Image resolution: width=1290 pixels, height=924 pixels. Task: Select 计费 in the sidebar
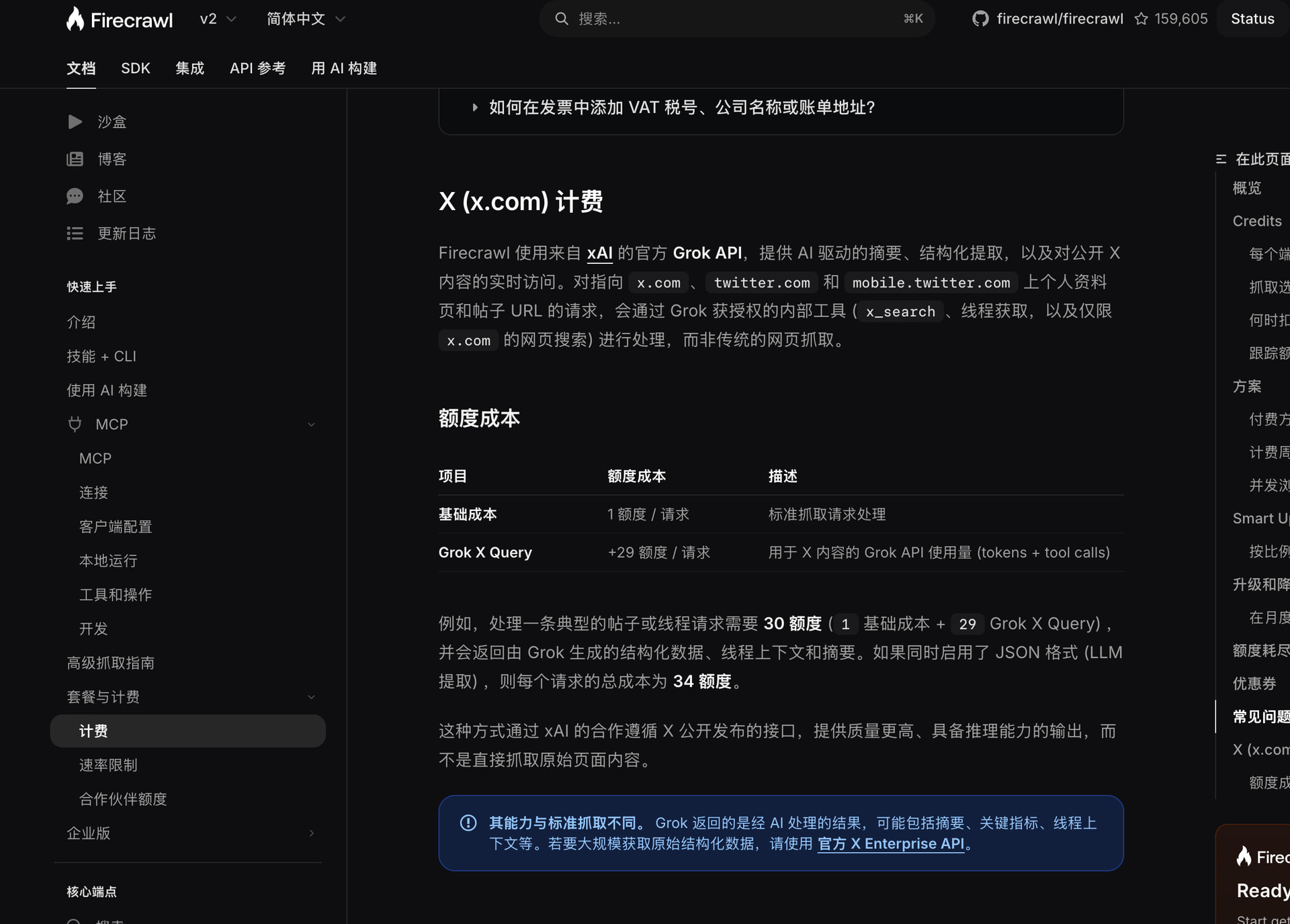coord(187,731)
